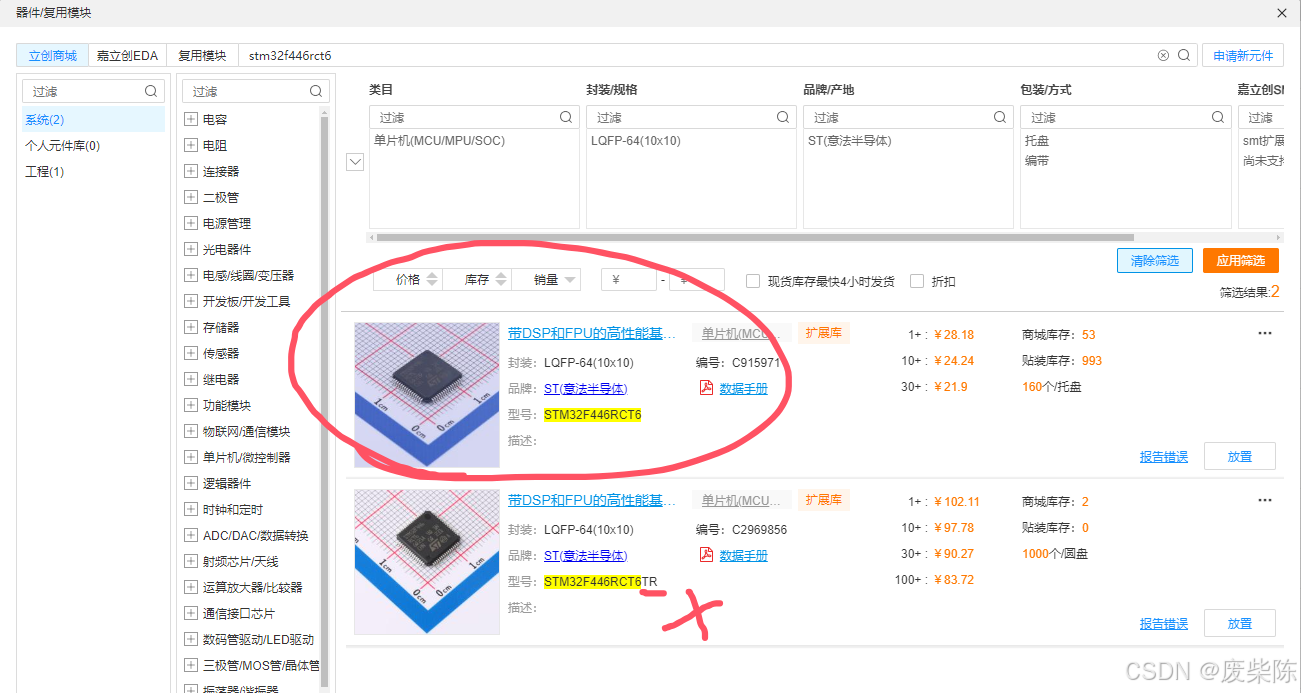Screen dimensions: 1301x693
Task: Click 放置 button for STM32F446RCT6
Action: point(1240,456)
